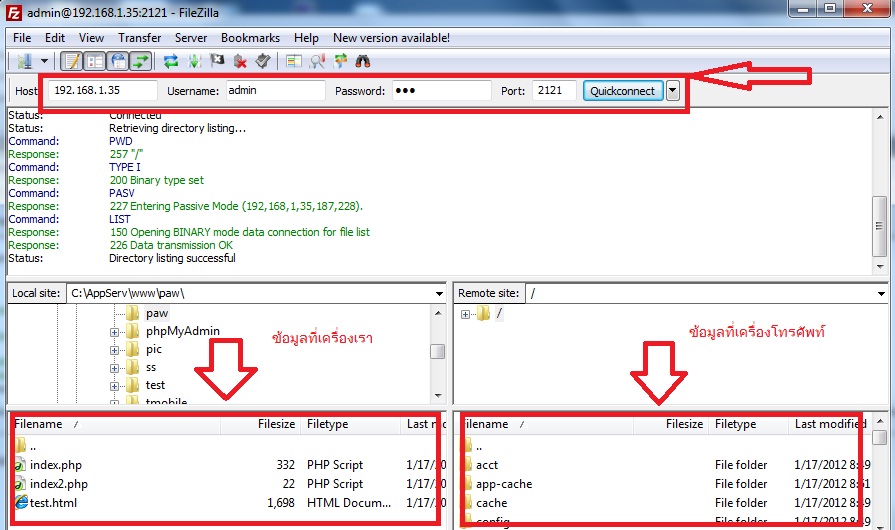Sort remote files by Last modified column
Viewport: 895px width, 530px height.
coord(831,424)
